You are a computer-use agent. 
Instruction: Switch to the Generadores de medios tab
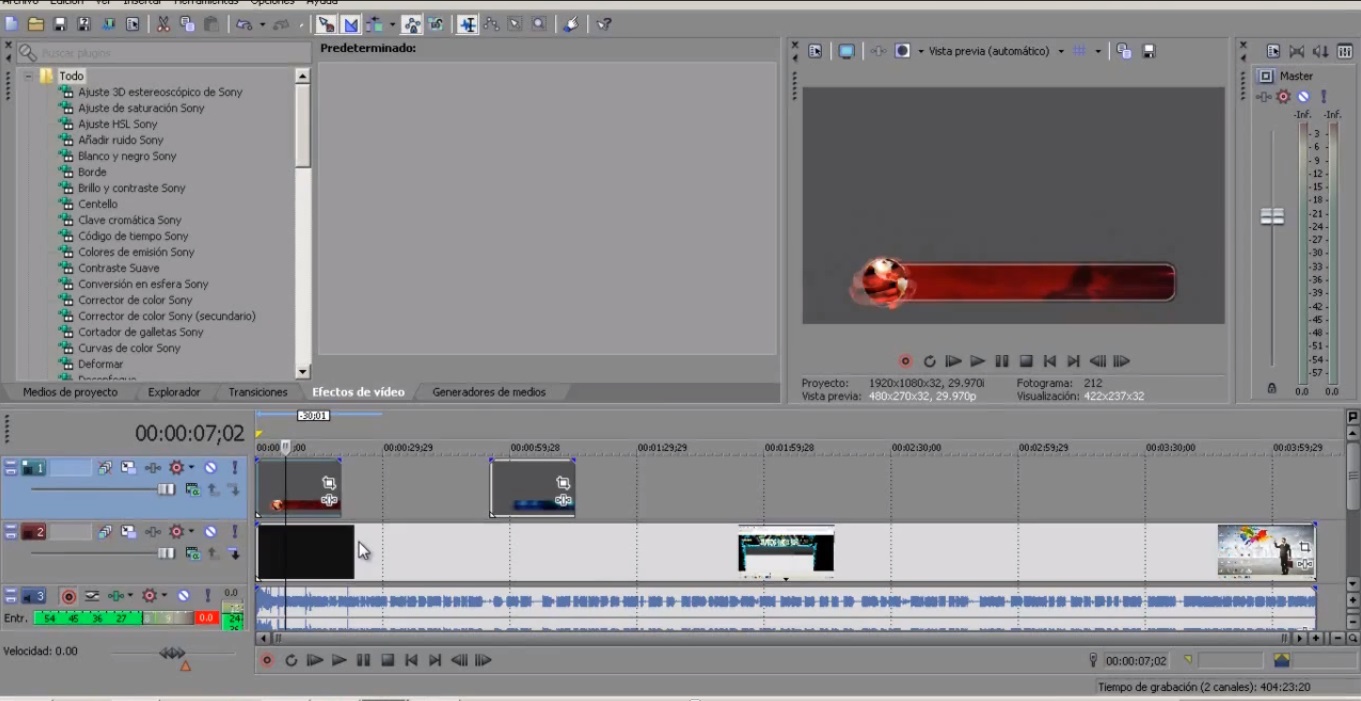click(489, 392)
